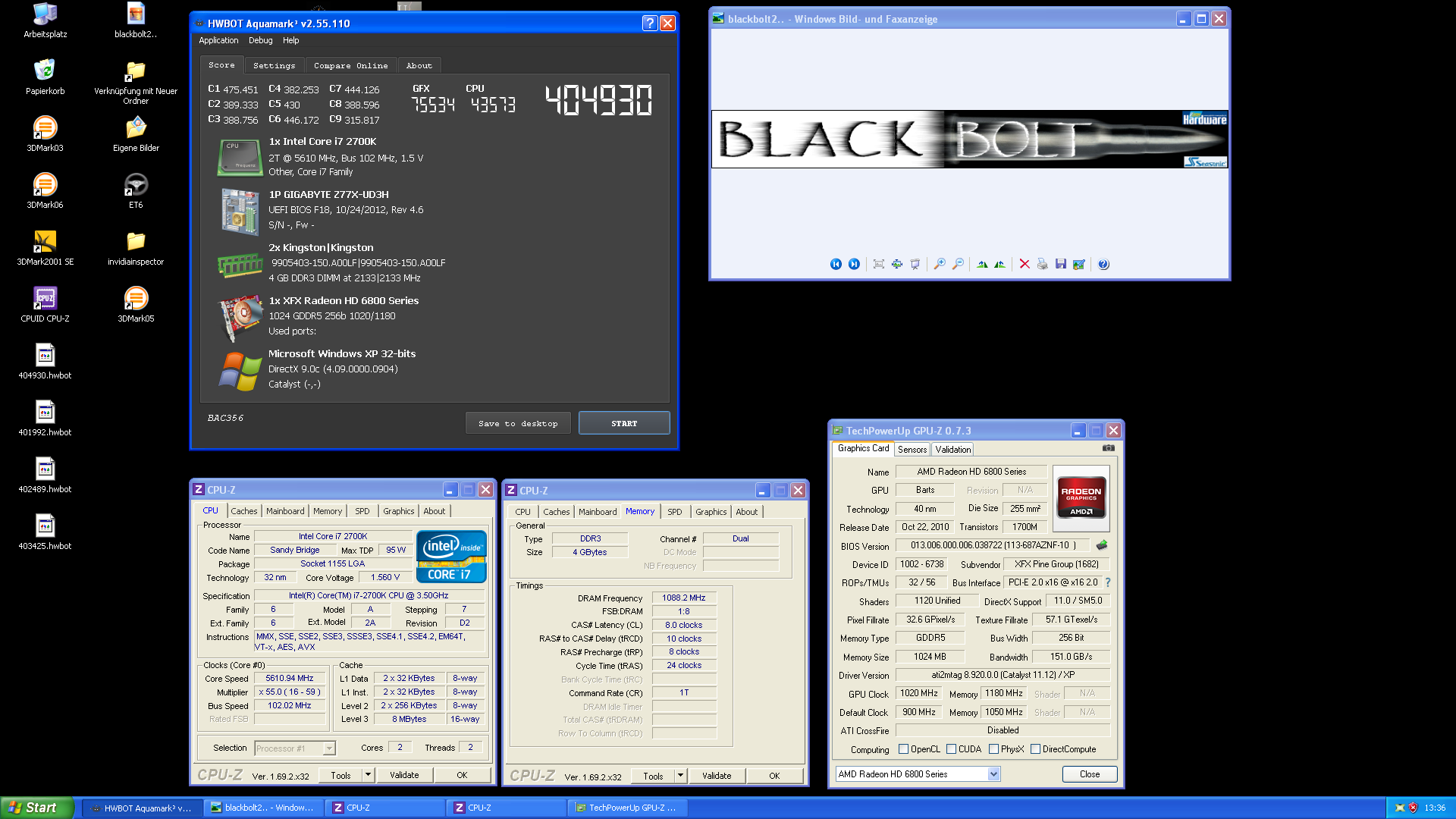Click the Core Speed 5610.94 MHz value
1456x819 pixels.
point(290,678)
